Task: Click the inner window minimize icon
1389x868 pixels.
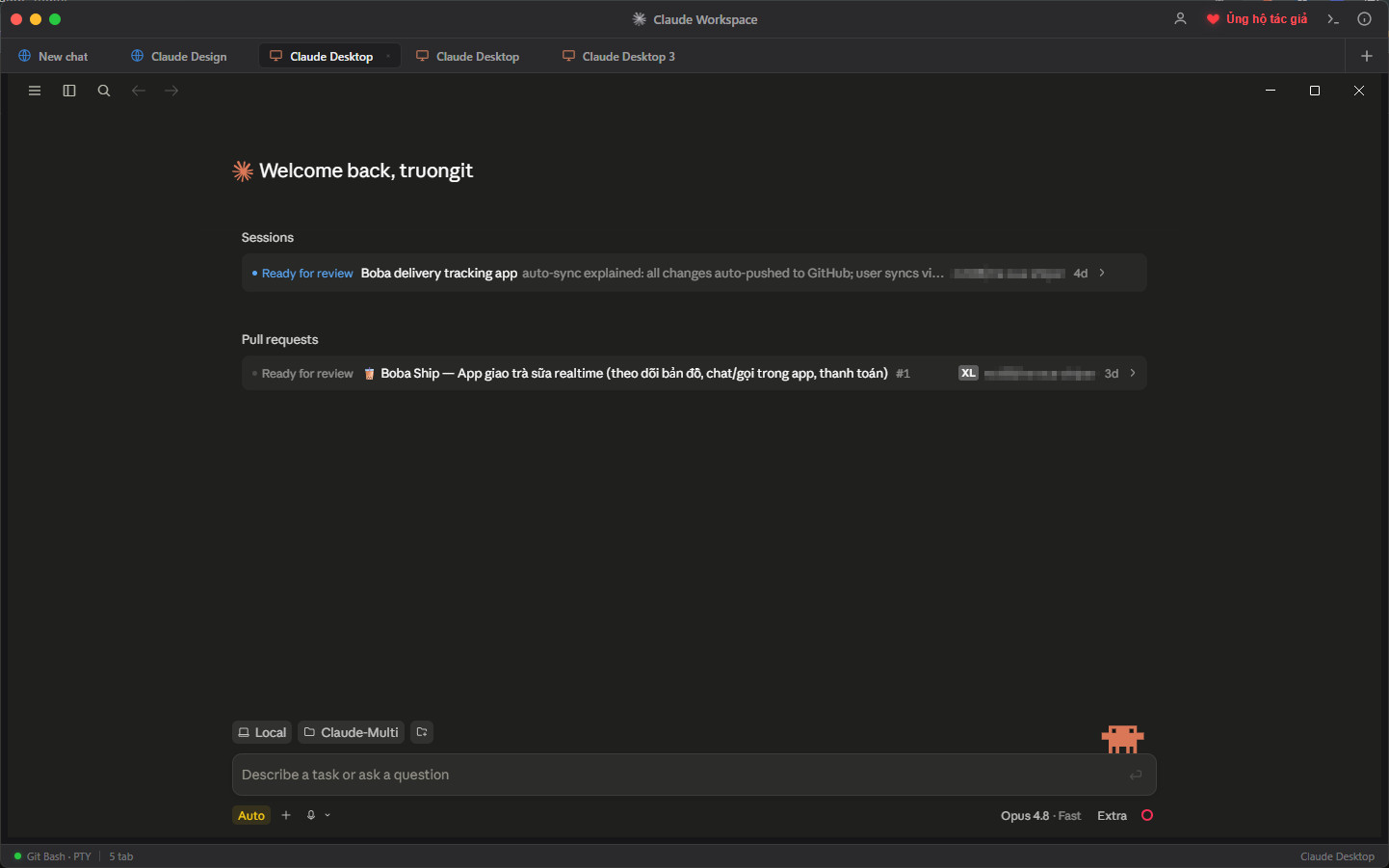Action: pos(1271,91)
